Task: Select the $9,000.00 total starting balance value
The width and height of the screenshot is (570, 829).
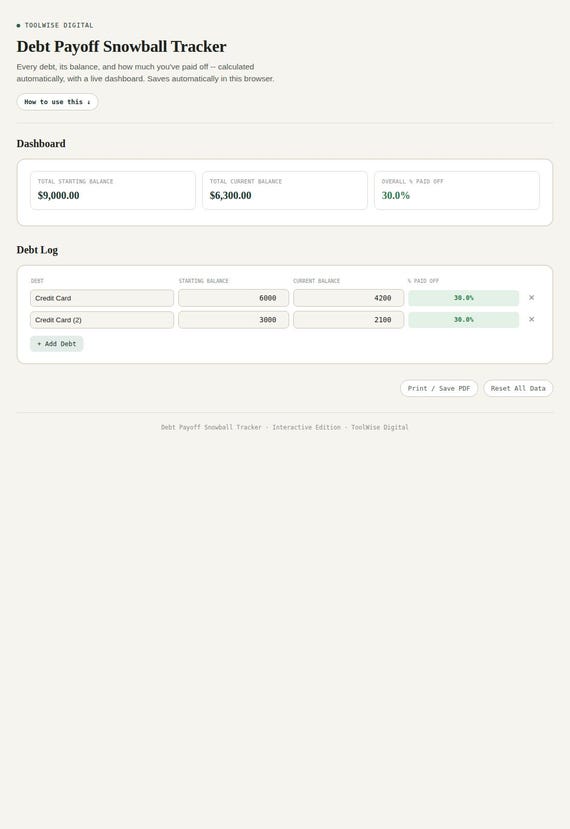Action: (59, 195)
